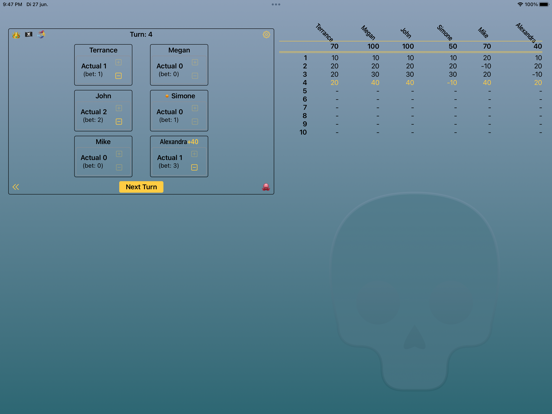
Task: Tap the battery status indicator
Action: (x=544, y=4)
